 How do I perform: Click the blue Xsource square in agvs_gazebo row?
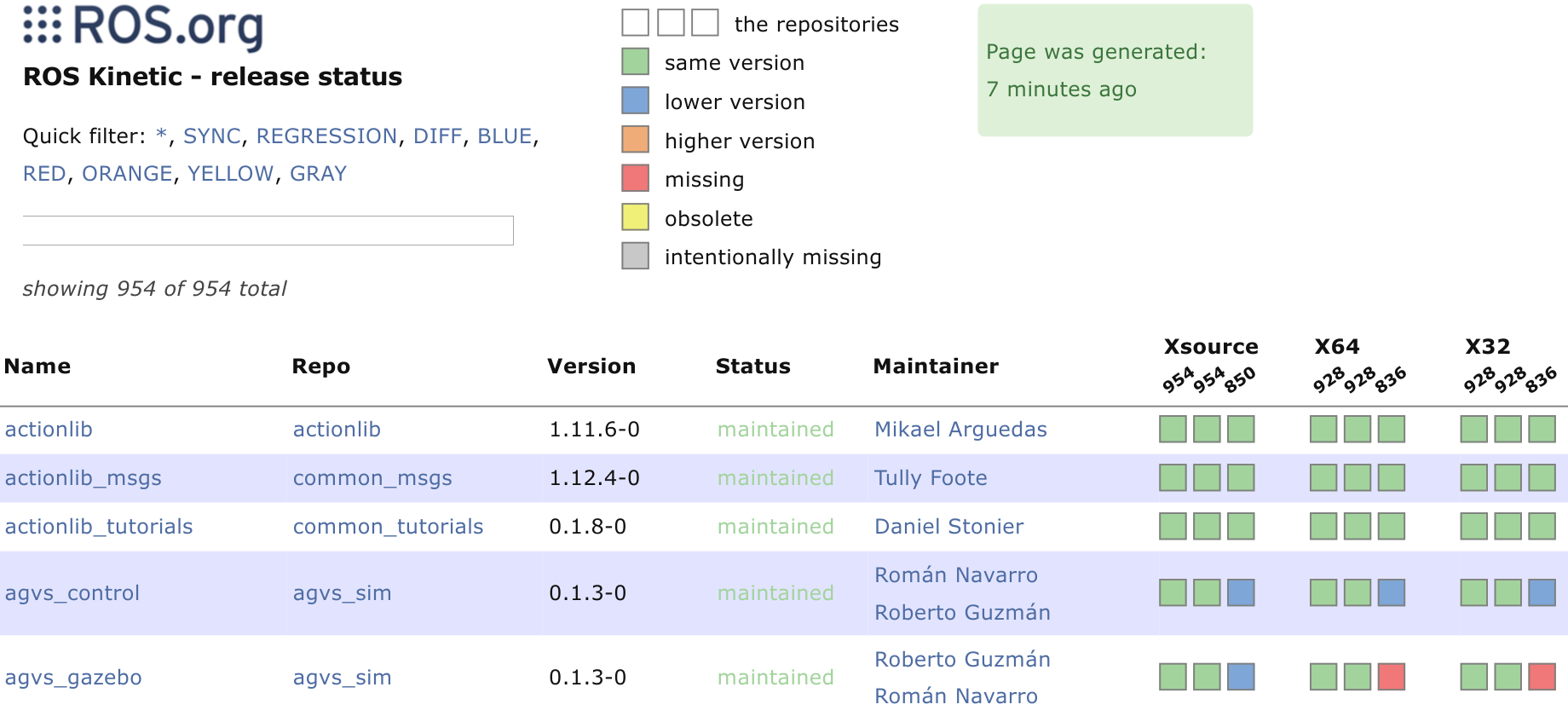[1241, 677]
